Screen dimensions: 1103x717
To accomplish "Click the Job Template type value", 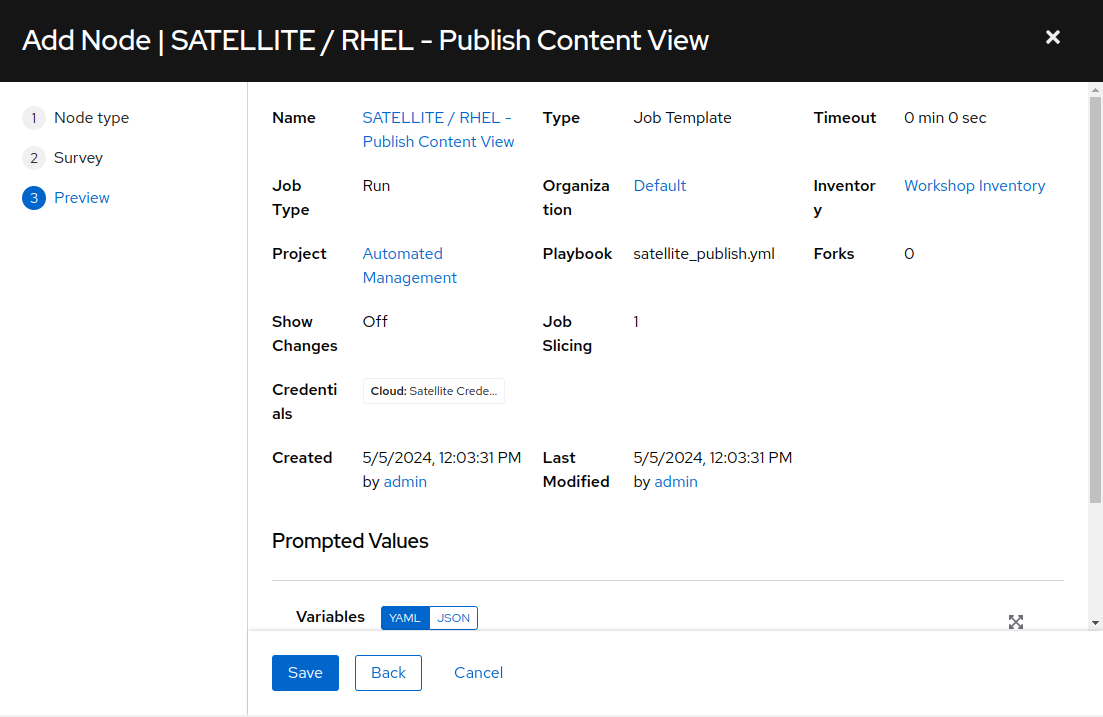I will (x=682, y=118).
